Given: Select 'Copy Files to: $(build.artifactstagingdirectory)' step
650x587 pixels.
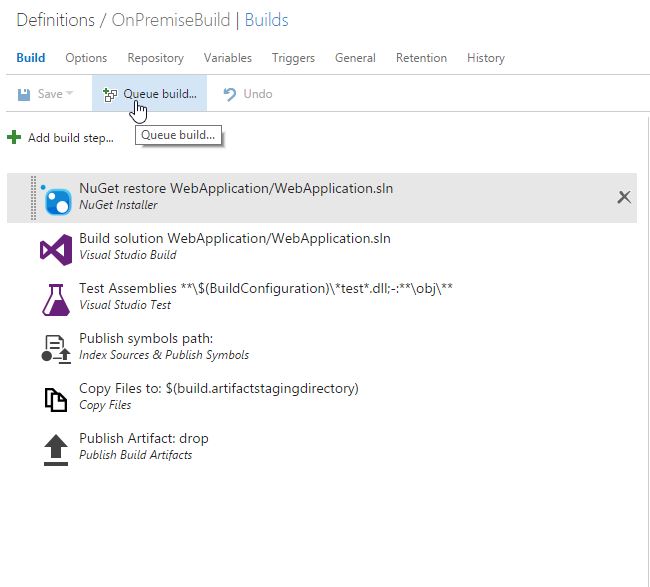Looking at the screenshot, I should 219,388.
